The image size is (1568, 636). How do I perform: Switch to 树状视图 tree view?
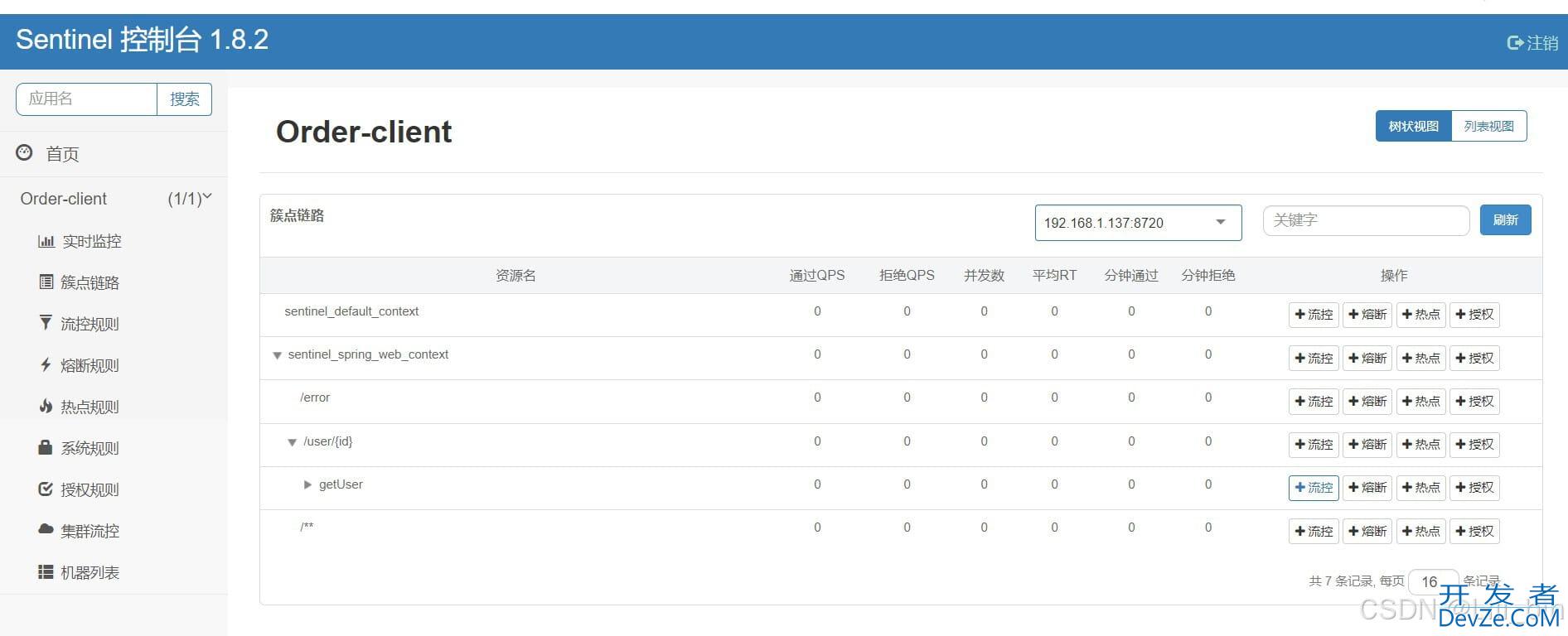click(x=1414, y=126)
